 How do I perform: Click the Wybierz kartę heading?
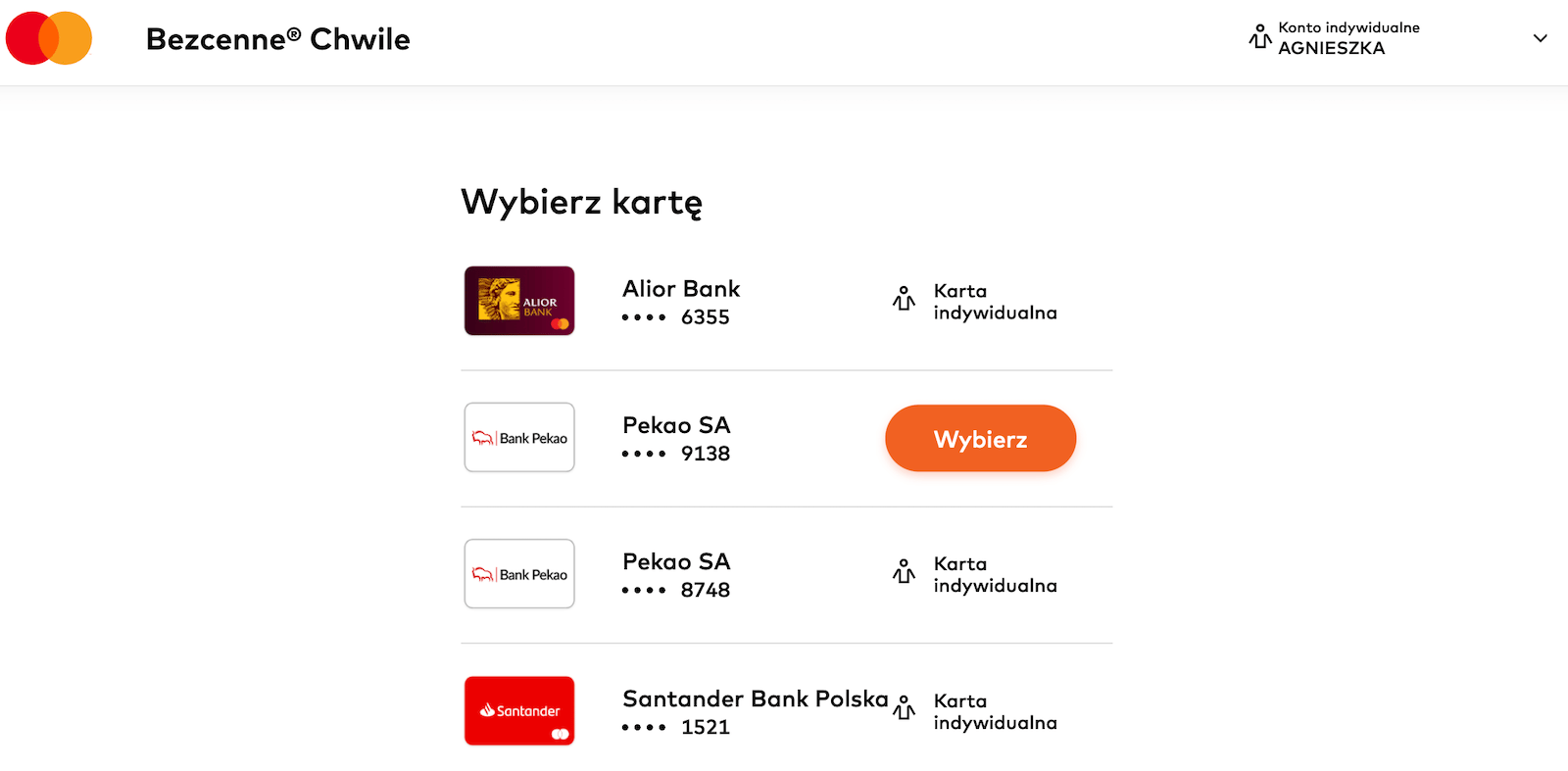(581, 202)
